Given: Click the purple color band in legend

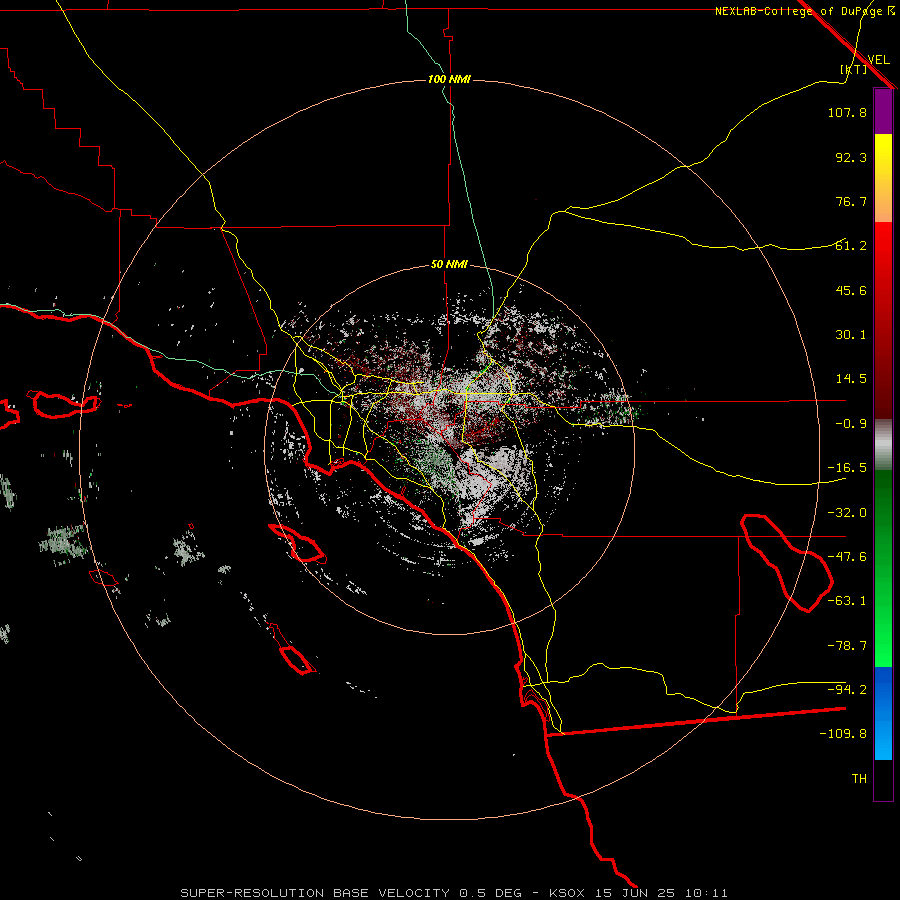Looking at the screenshot, I should [883, 111].
